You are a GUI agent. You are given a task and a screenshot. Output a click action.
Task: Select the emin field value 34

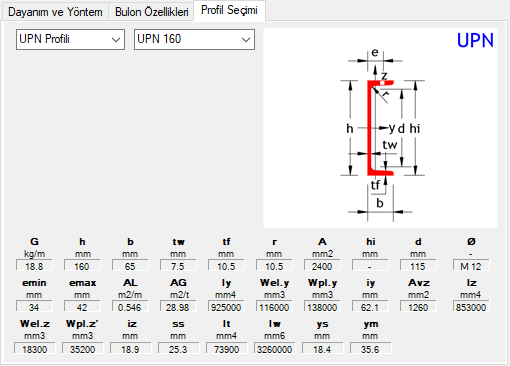[34, 307]
